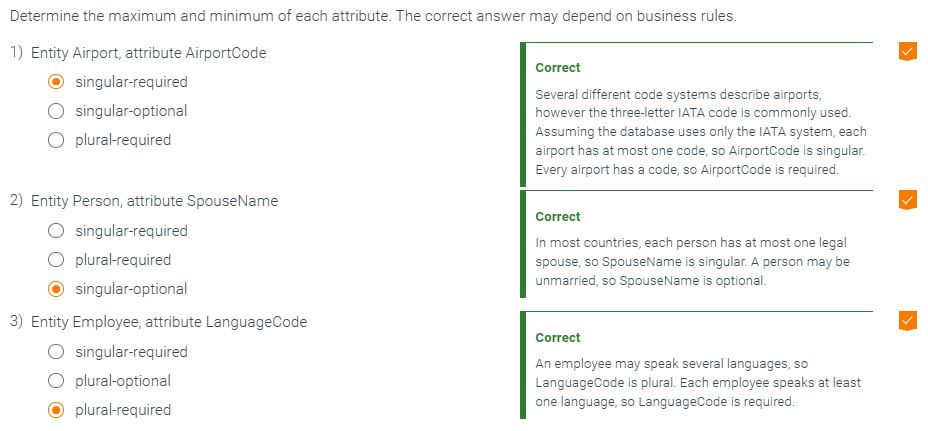Pick plural-required for the LanguageCode attribute
928x431 pixels.
57,410
